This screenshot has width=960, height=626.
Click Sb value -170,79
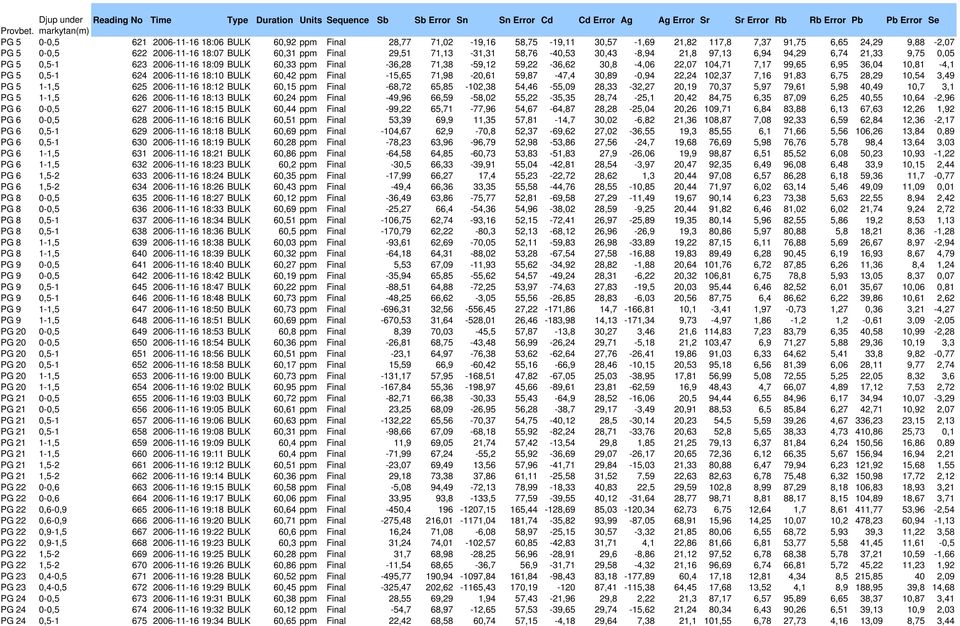[395, 232]
